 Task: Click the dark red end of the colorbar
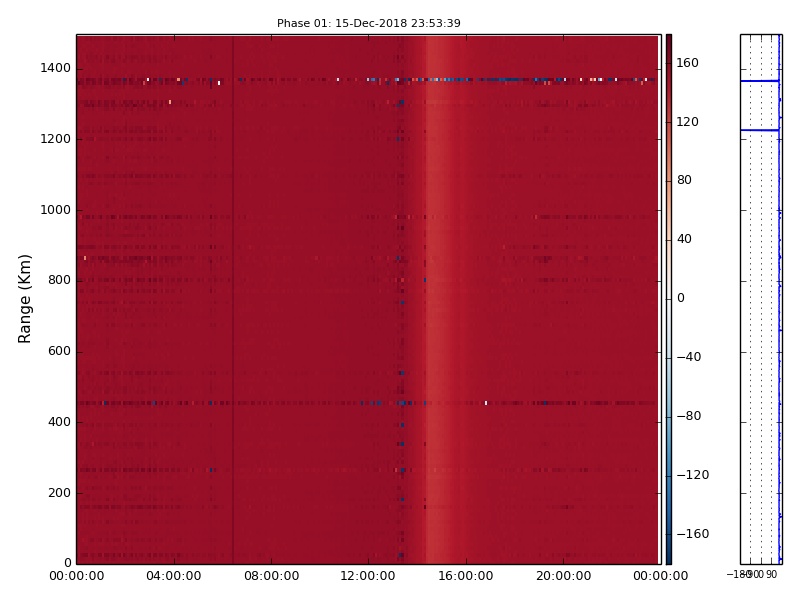tap(668, 41)
